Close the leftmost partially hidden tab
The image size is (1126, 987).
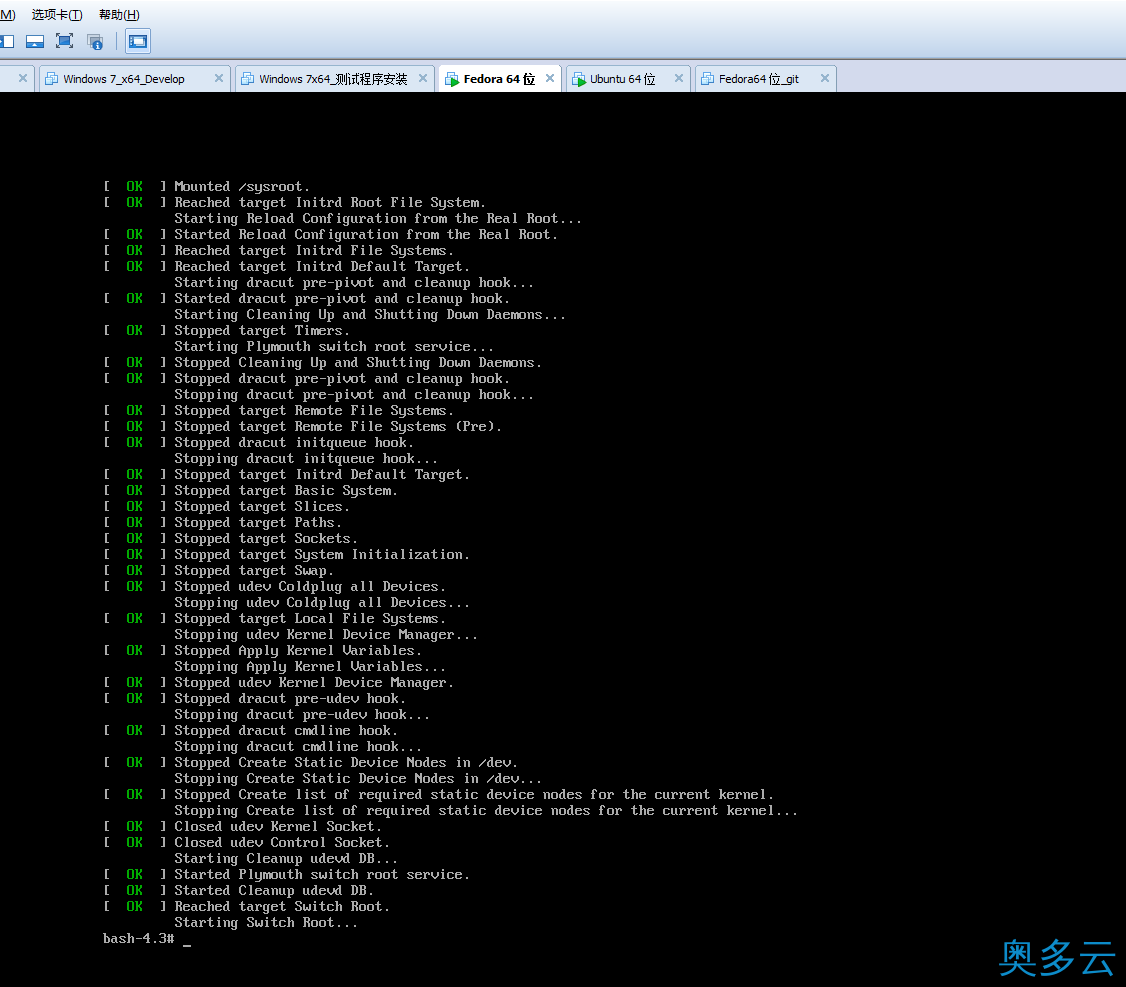point(23,78)
